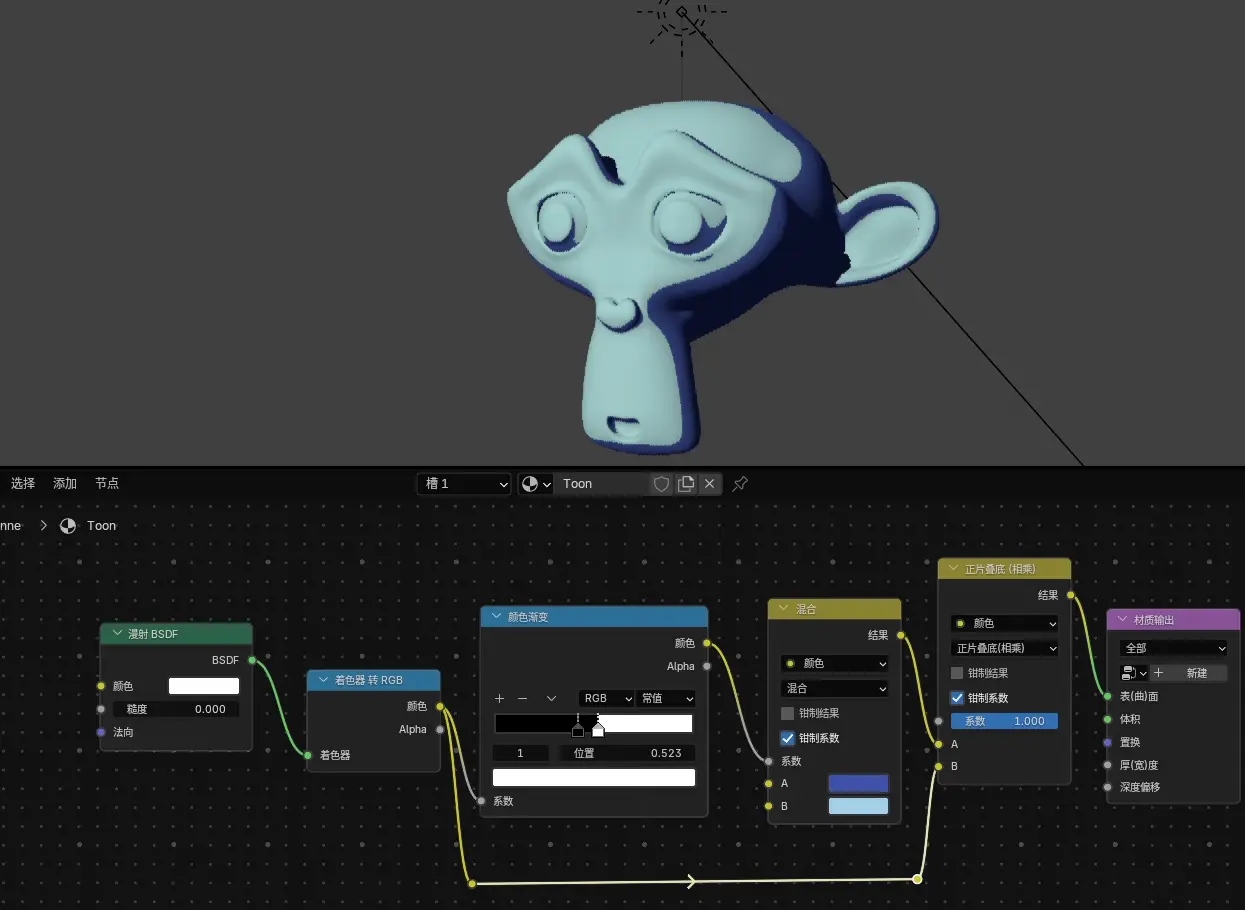Click the white 颜色 swatch in 漫射 BSDF
The width and height of the screenshot is (1245, 910).
point(204,686)
